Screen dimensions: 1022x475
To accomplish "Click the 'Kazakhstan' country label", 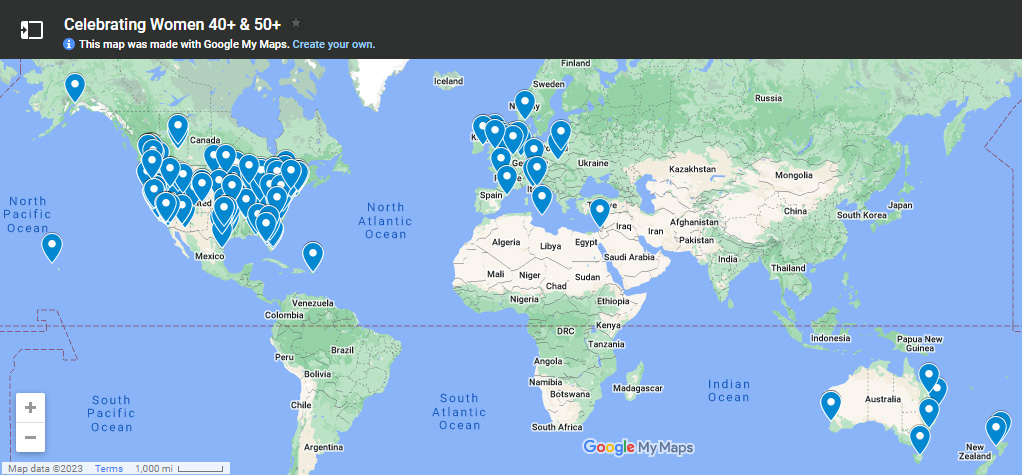I will pyautogui.click(x=692, y=169).
